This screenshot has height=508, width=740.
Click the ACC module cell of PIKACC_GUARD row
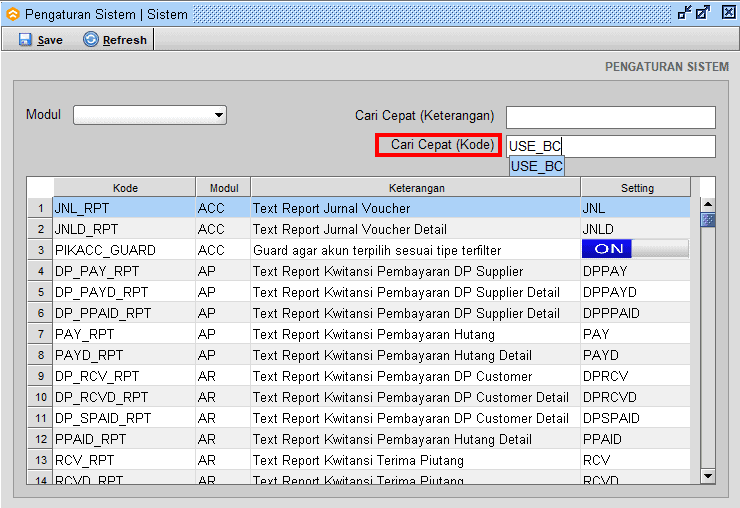(x=224, y=250)
